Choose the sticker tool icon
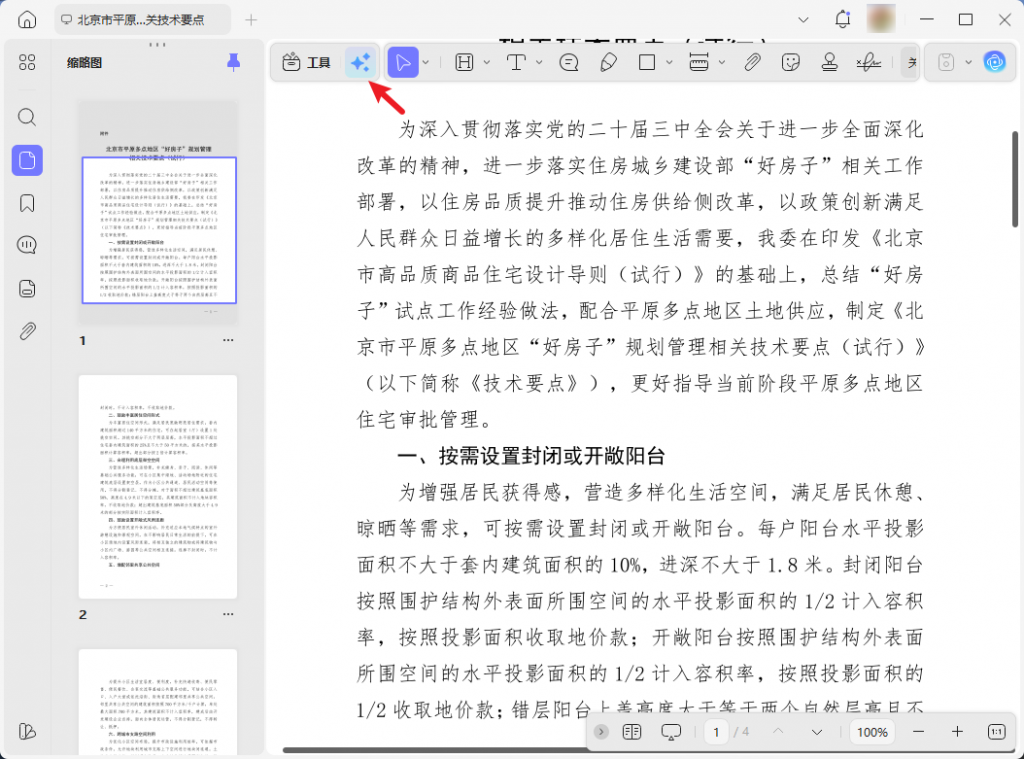This screenshot has width=1024, height=759. [x=791, y=63]
